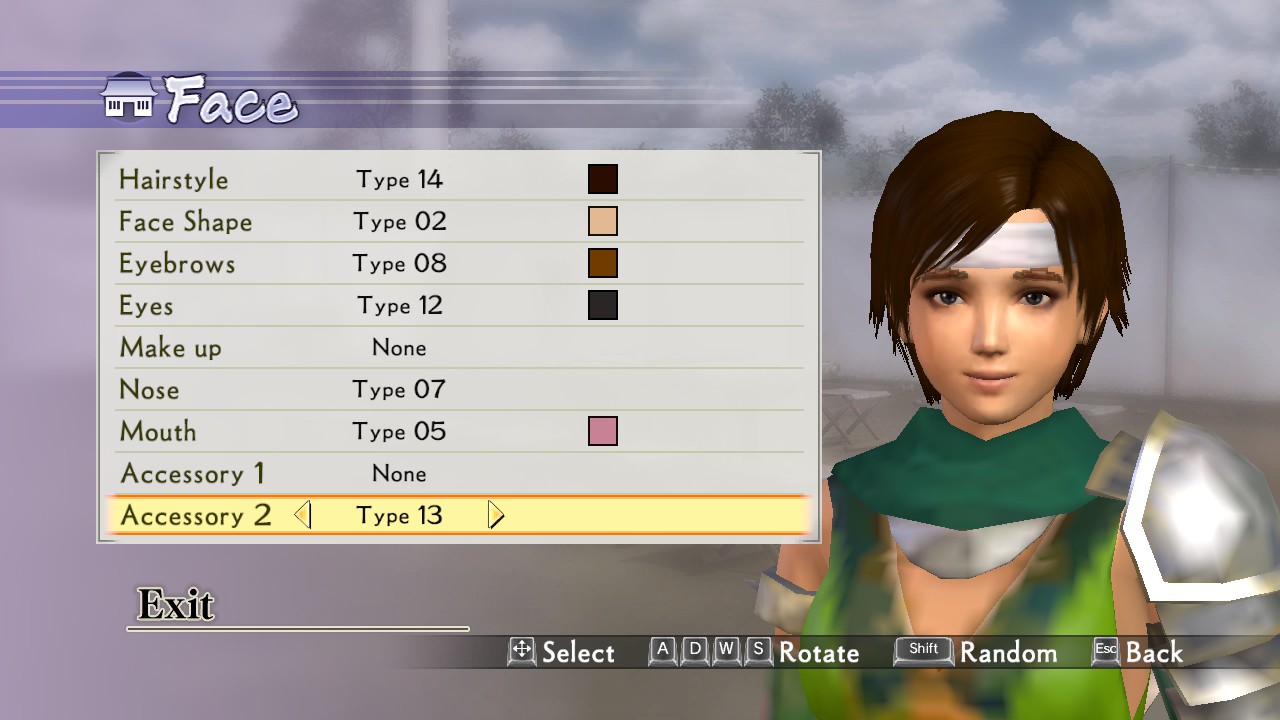Click the D key icon for Rotate
Viewport: 1280px width, 720px height.
click(695, 650)
